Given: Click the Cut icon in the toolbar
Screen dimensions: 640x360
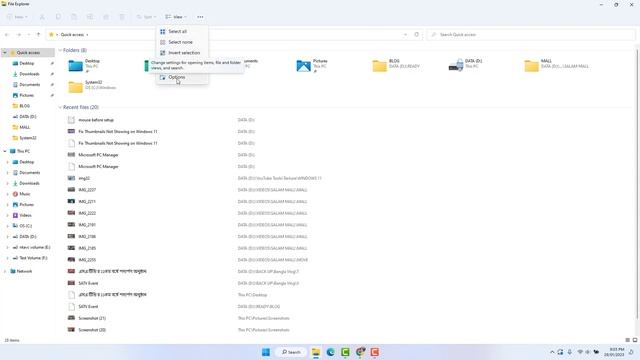Looking at the screenshot, I should click(42, 17).
